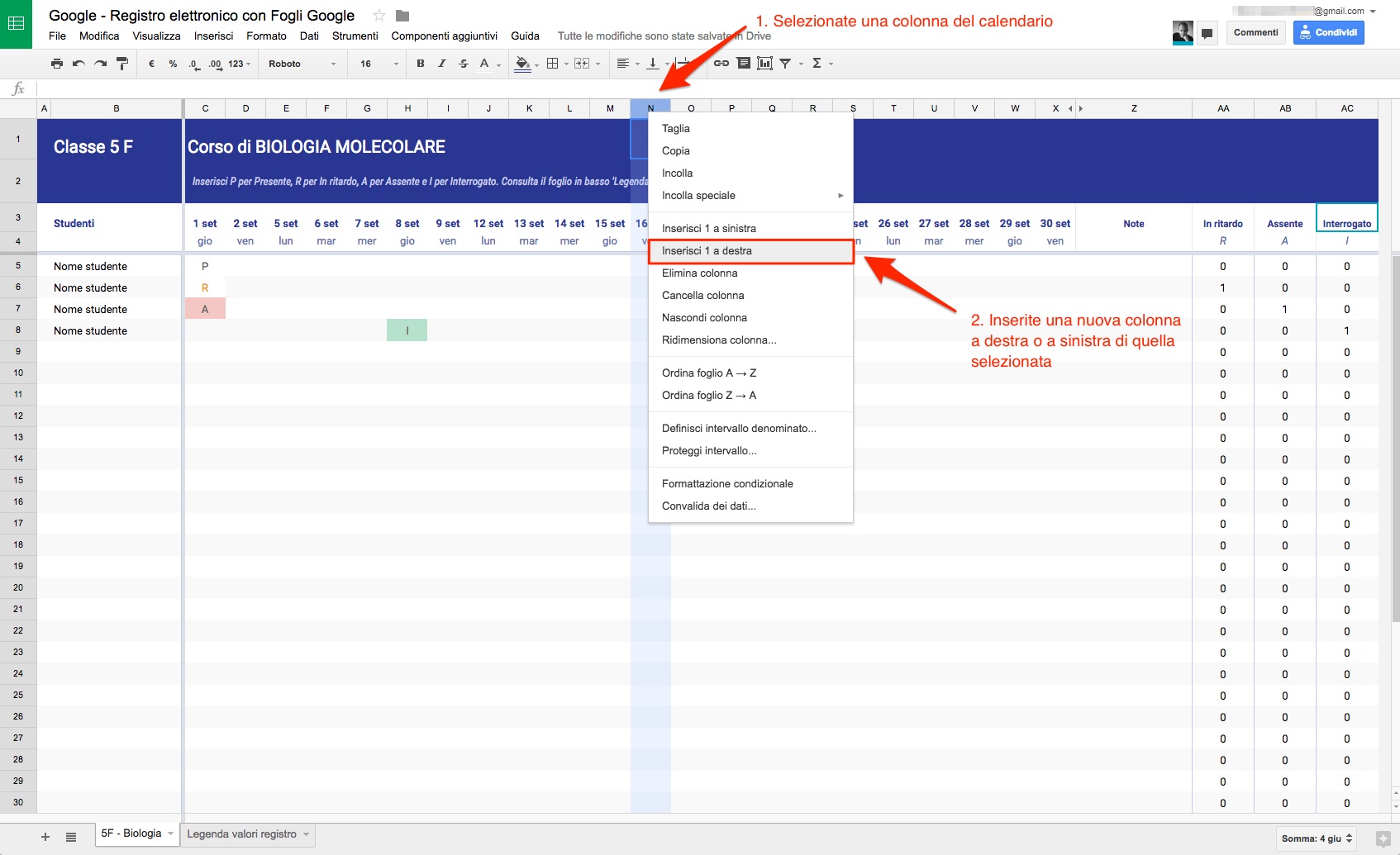Open the File menu
Image resolution: width=1400 pixels, height=855 pixels.
point(57,36)
